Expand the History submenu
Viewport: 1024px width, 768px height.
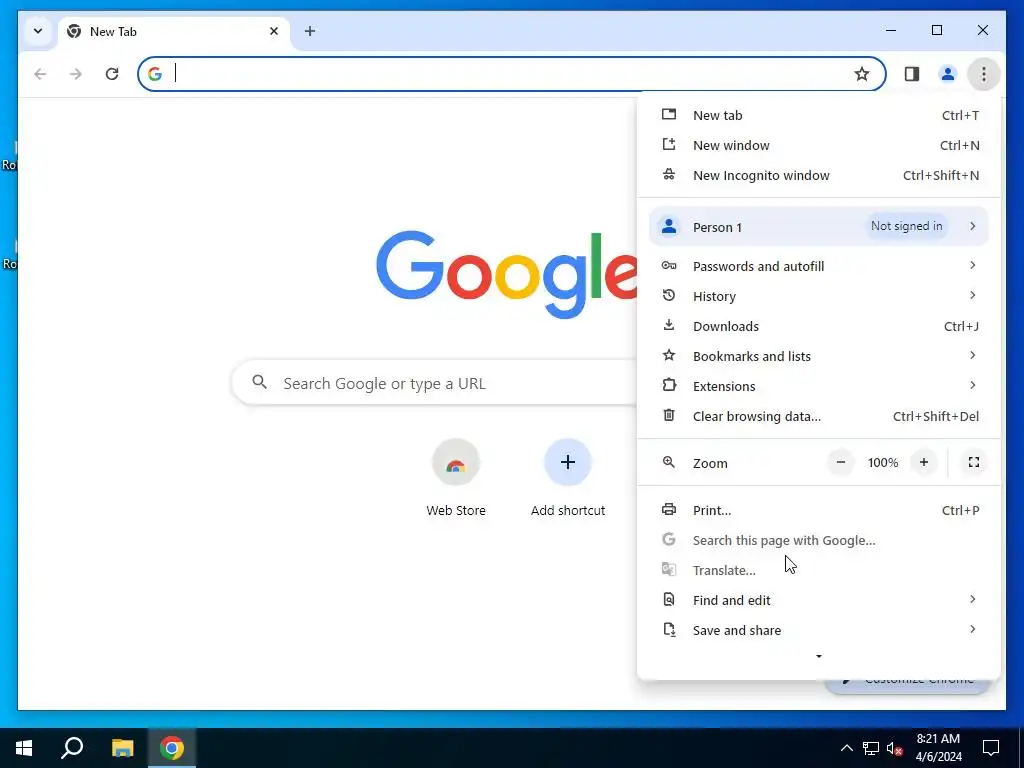coord(819,296)
